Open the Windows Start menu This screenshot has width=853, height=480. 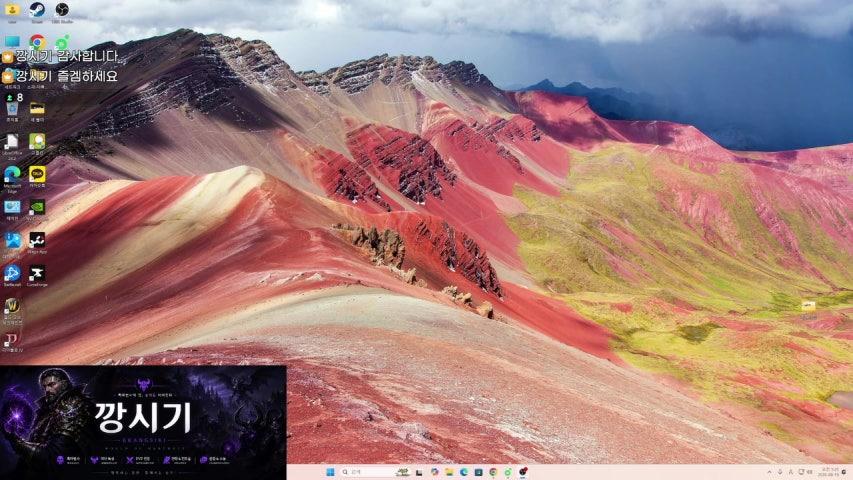click(330, 472)
